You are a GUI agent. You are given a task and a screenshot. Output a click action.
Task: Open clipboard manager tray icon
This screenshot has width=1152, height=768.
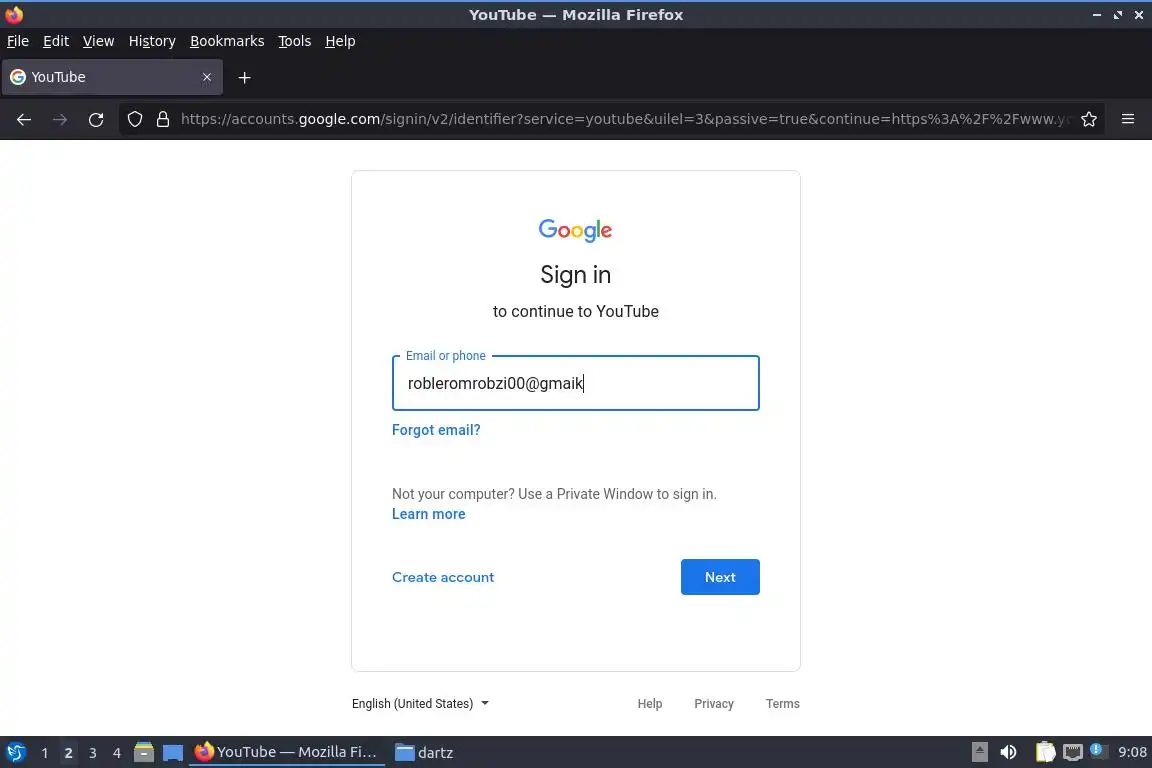coord(1045,752)
